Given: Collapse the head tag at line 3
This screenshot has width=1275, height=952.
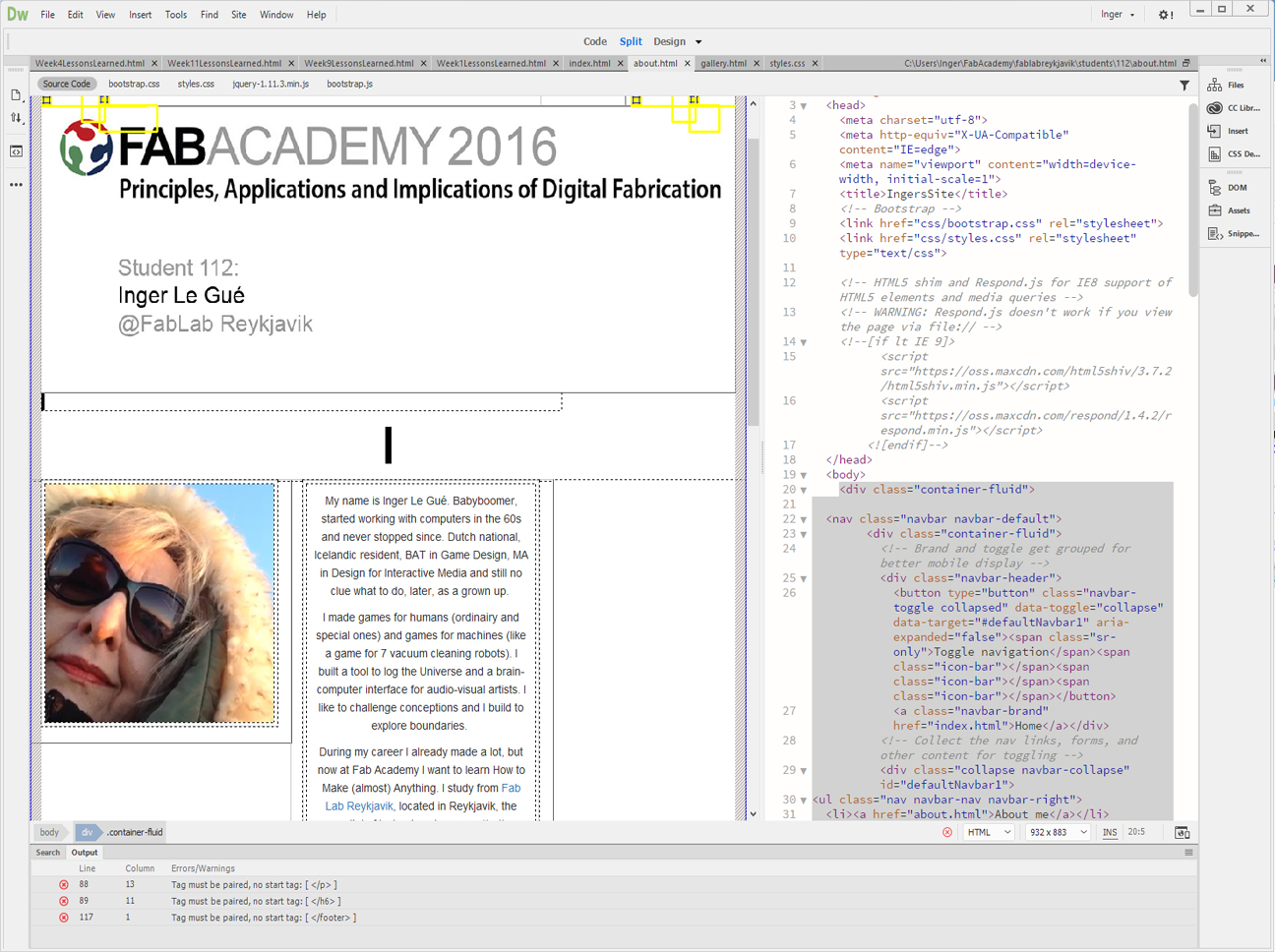Looking at the screenshot, I should coord(804,106).
